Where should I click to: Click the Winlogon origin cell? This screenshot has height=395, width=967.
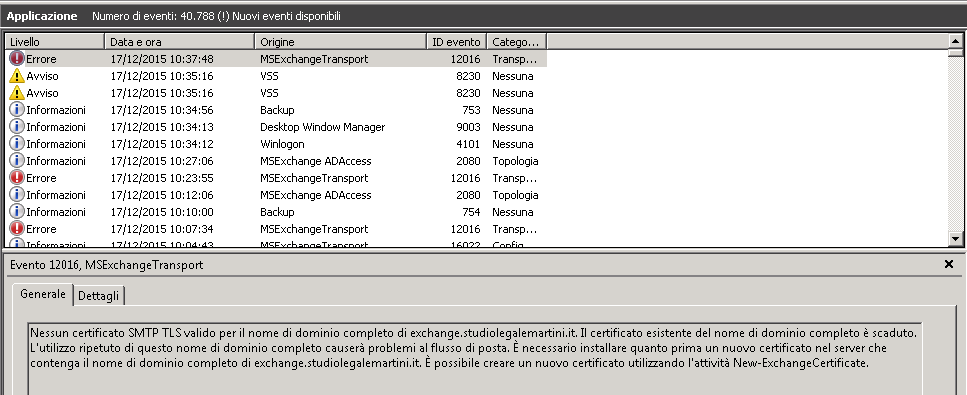coord(282,144)
